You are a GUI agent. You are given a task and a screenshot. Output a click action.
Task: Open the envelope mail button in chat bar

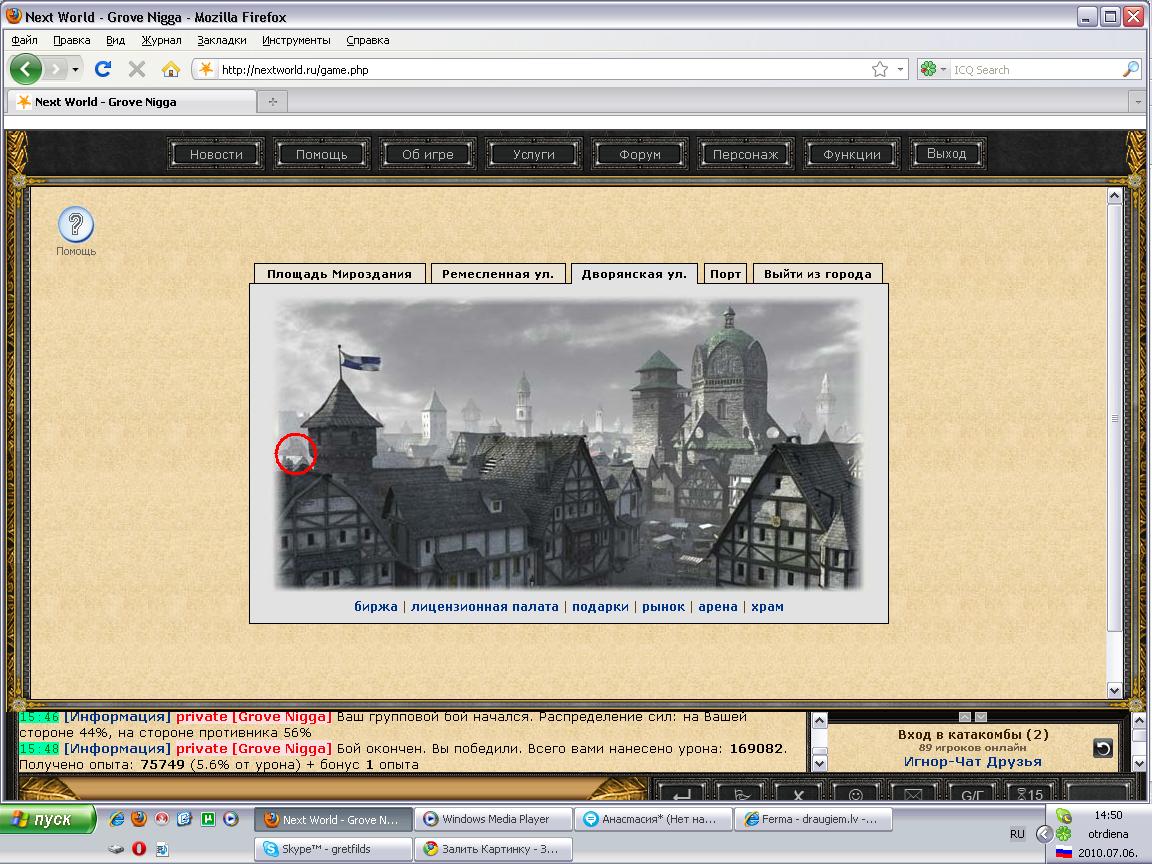tap(912, 794)
